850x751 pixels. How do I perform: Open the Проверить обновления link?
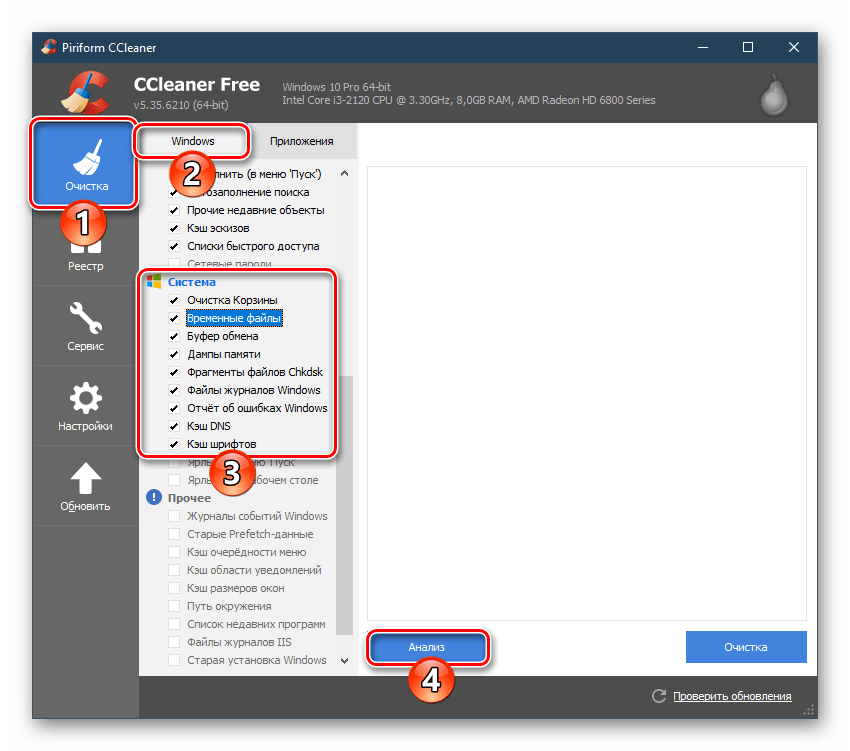click(732, 696)
